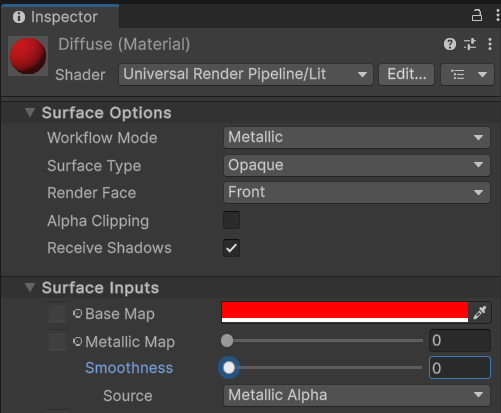Screen dimensions: 501x413
Task: Open Universal Render Pipeline/Lit shader menu
Action: (x=246, y=74)
